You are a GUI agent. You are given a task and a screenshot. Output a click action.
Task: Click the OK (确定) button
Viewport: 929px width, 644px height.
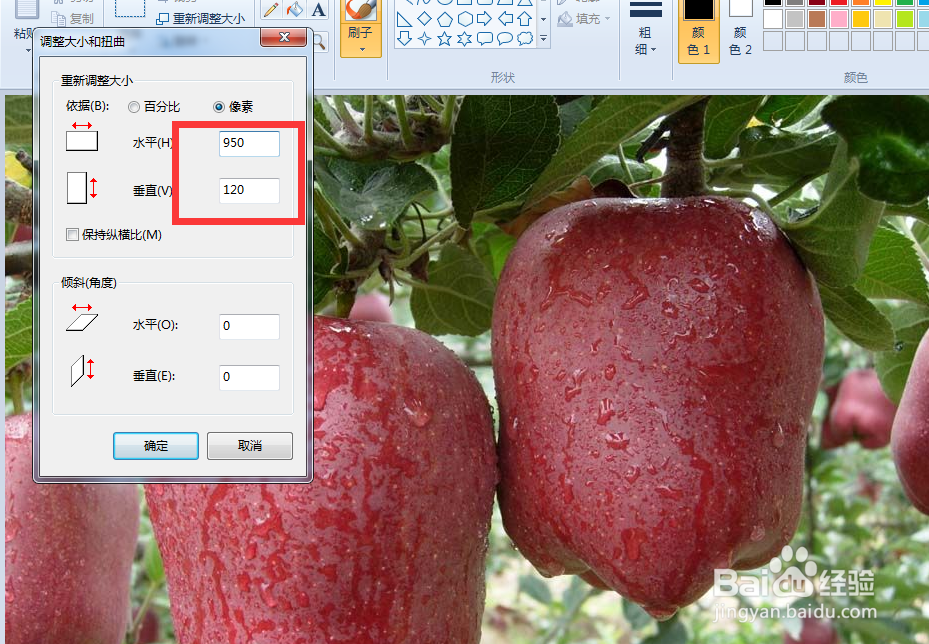(156, 446)
